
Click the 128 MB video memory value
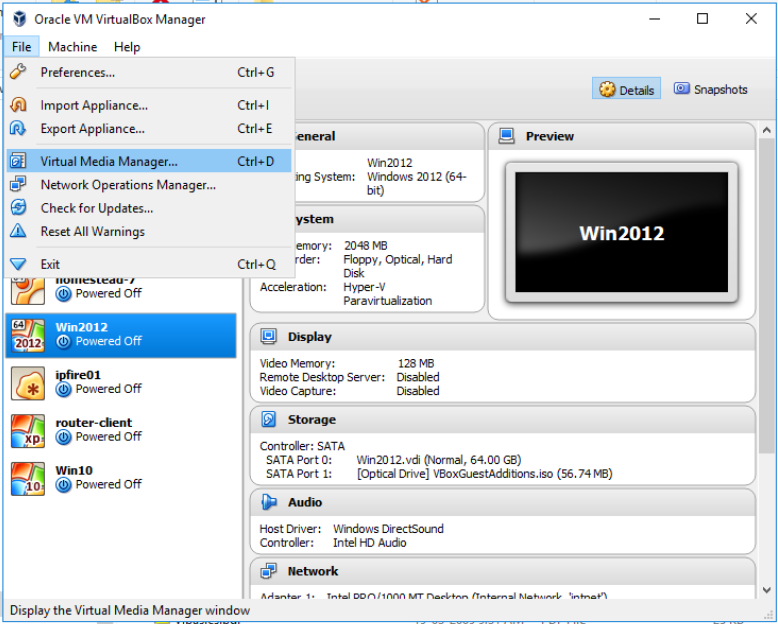click(416, 363)
